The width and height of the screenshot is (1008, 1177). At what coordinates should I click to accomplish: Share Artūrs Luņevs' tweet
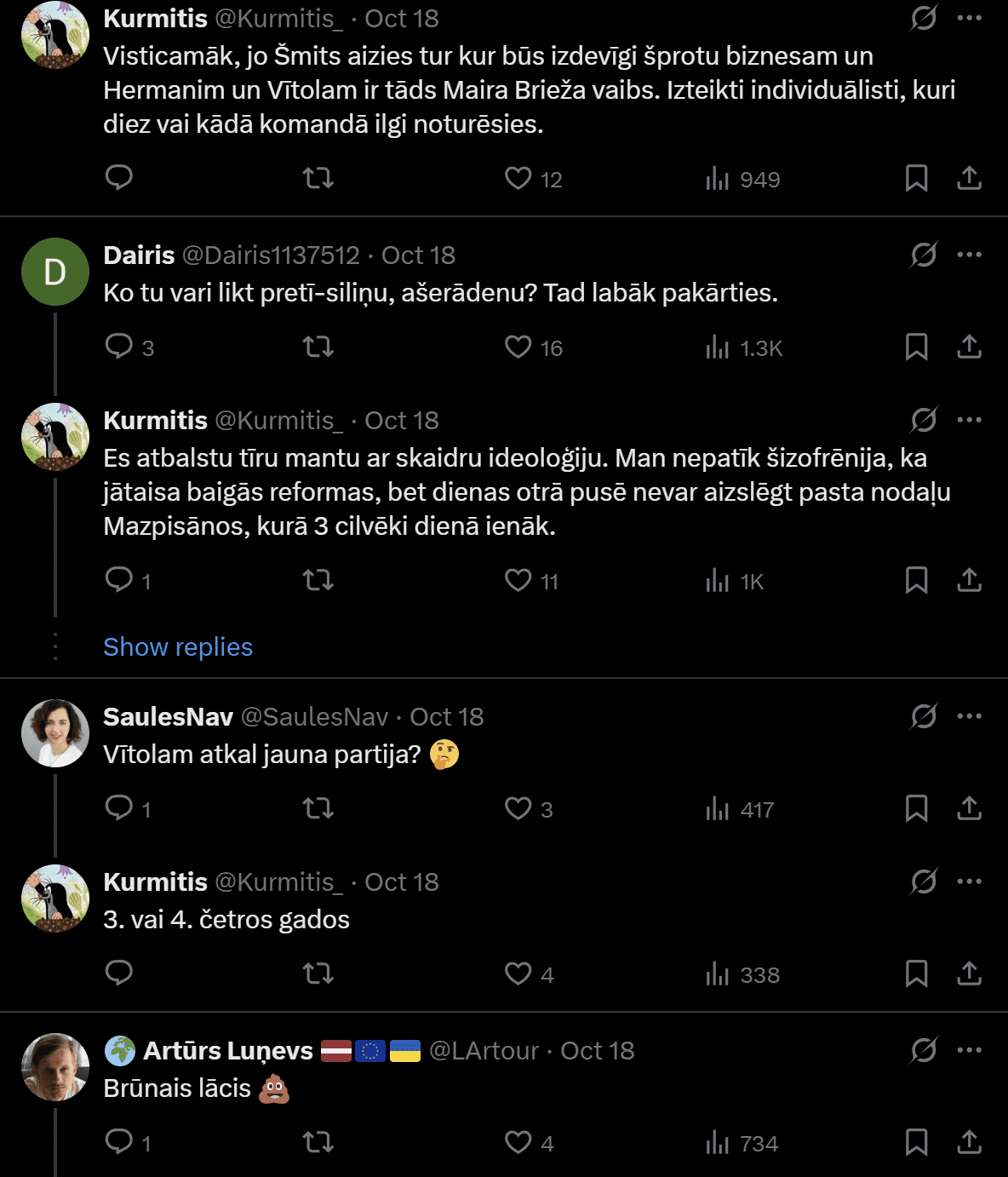tap(969, 1142)
